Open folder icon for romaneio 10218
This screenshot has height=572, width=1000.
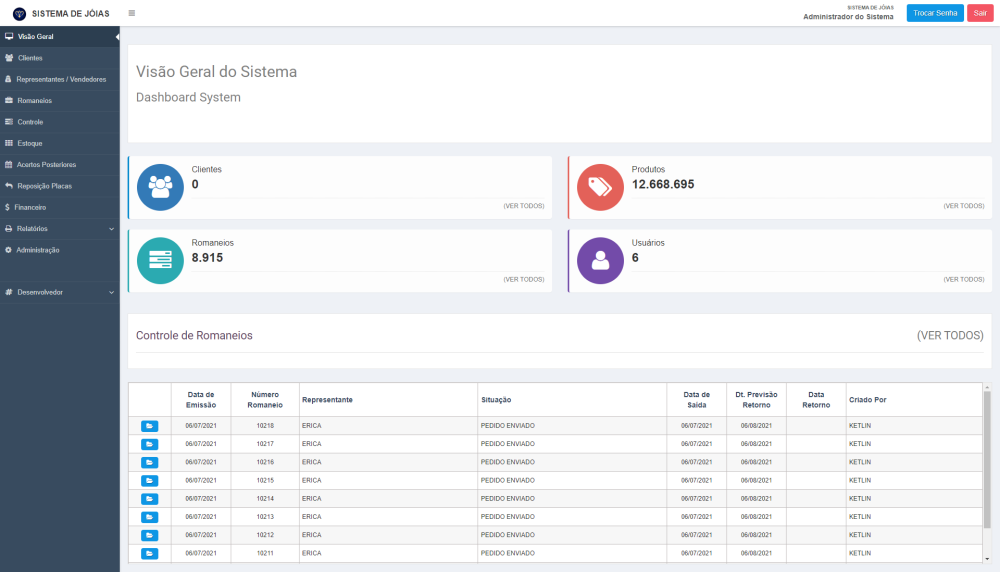click(149, 426)
